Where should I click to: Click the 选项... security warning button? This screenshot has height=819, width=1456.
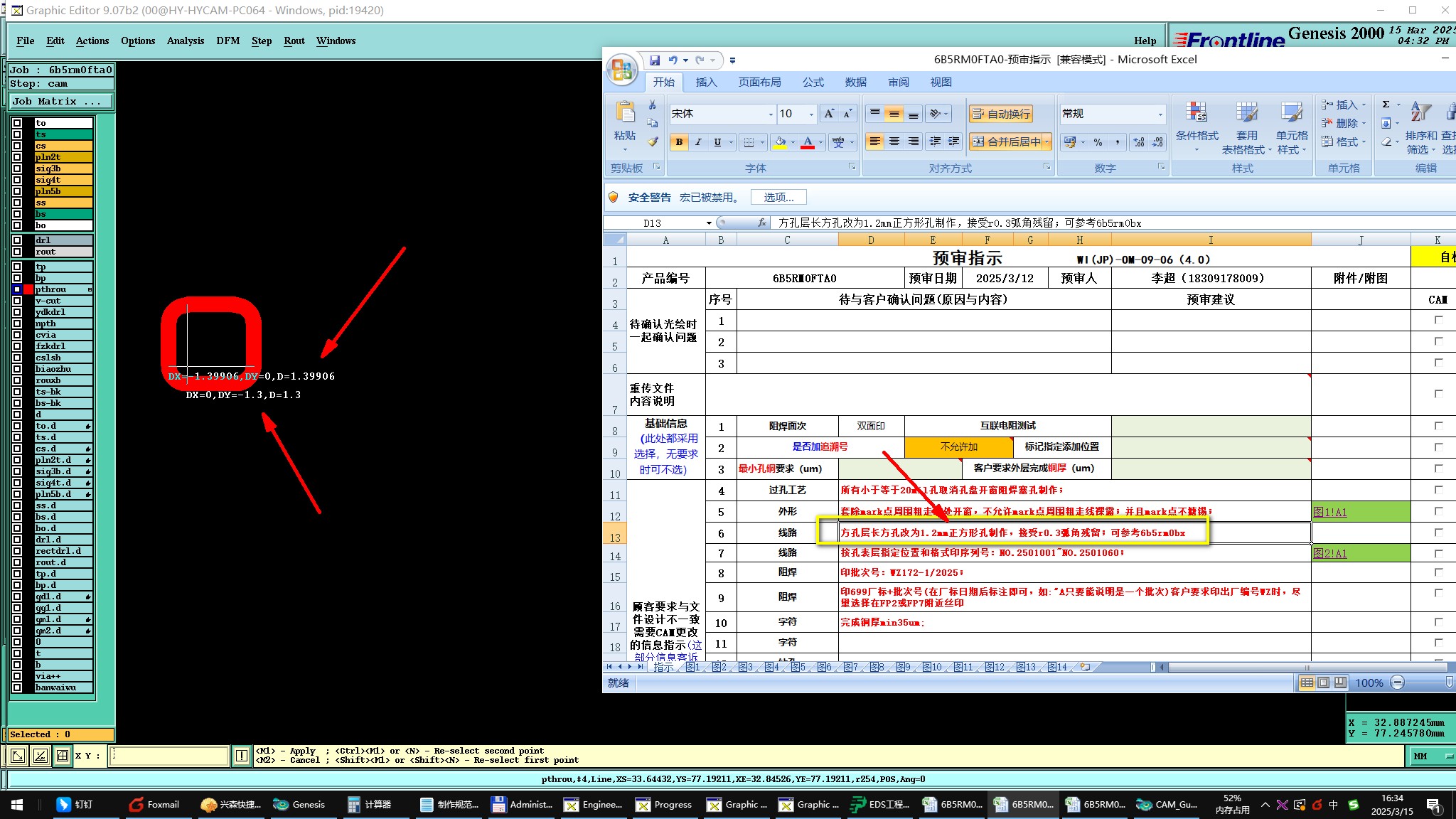coord(778,198)
